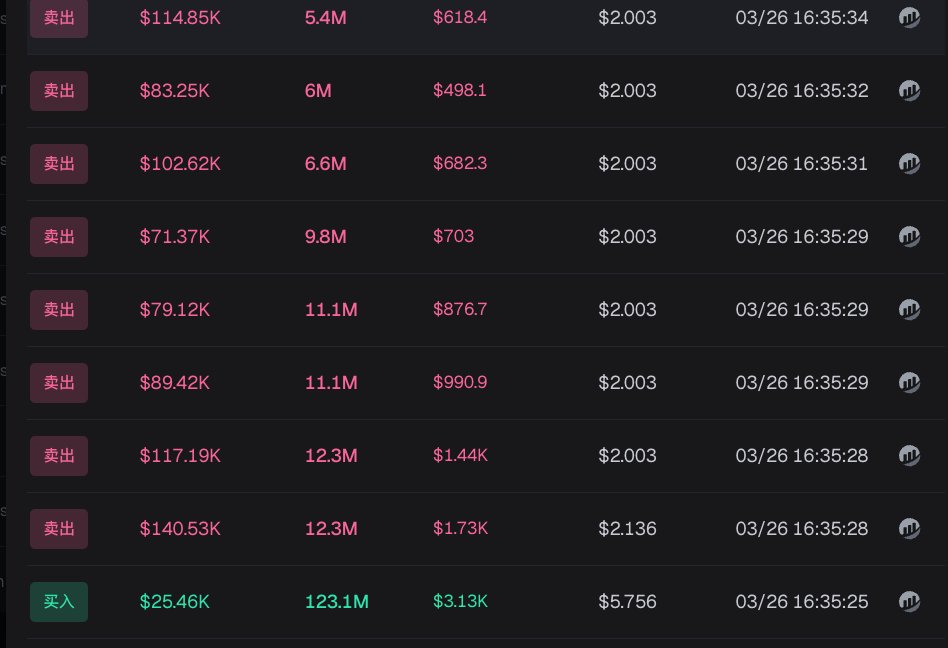Click the $2.136 price

(628, 528)
